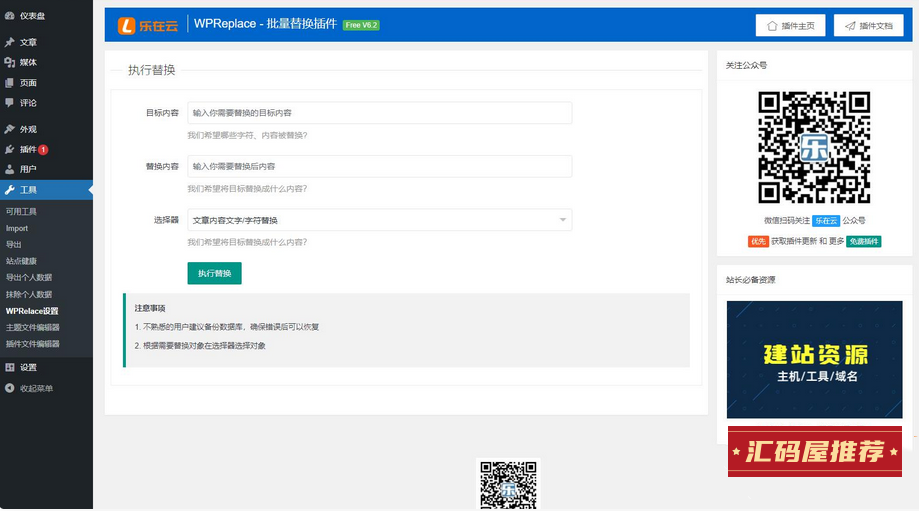Image resolution: width=919 pixels, height=511 pixels.
Task: Select 可用工具 submenu entry
Action: click(x=21, y=212)
